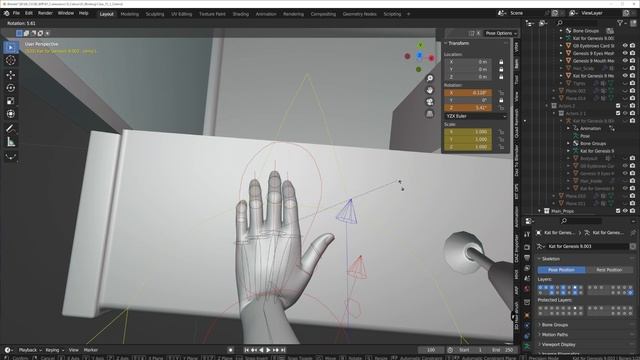Toggle Scale X lock
The width and height of the screenshot is (640, 360).
pyautogui.click(x=501, y=132)
